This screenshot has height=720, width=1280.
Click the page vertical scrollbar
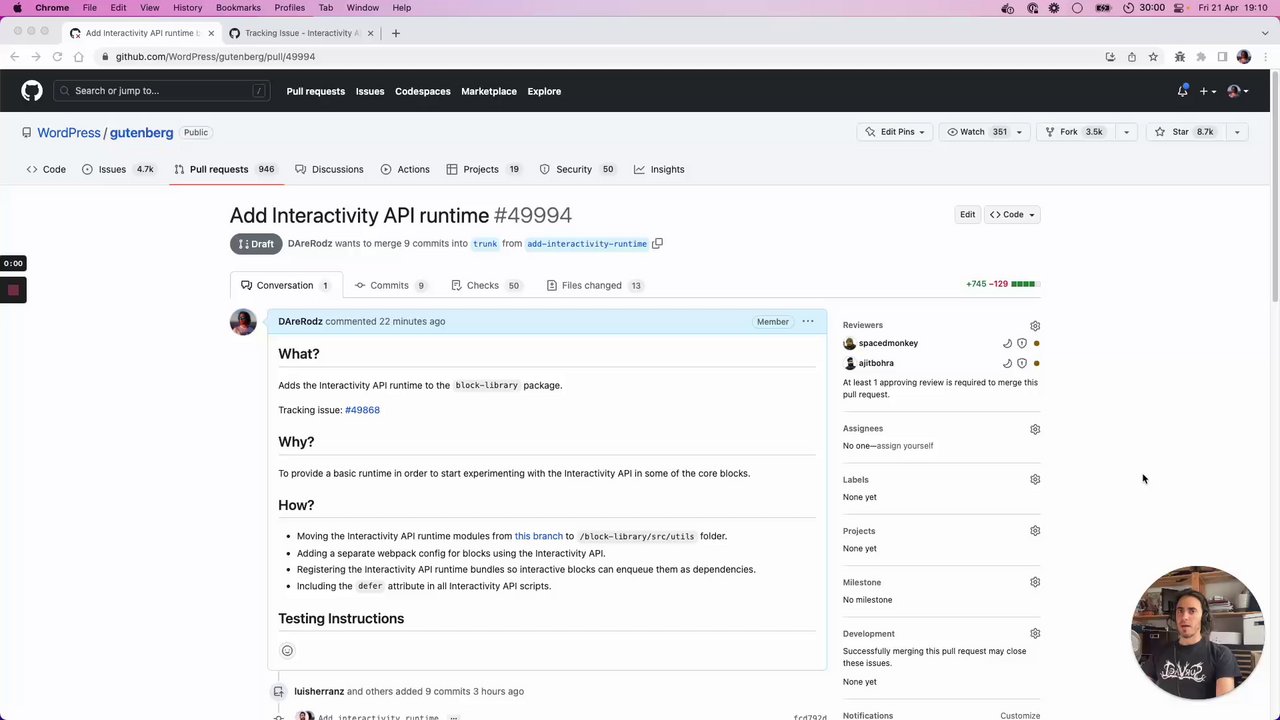pyautogui.click(x=1275, y=185)
